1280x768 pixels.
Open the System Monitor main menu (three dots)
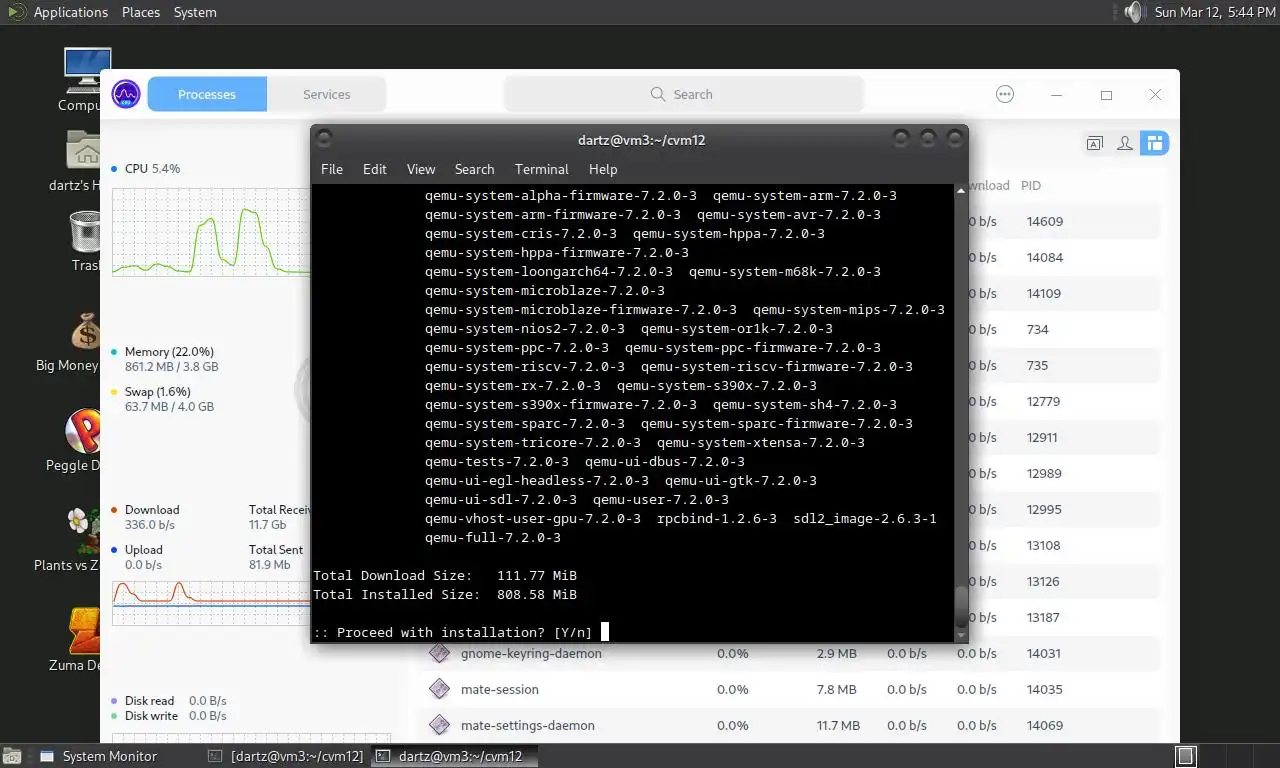click(x=1005, y=94)
